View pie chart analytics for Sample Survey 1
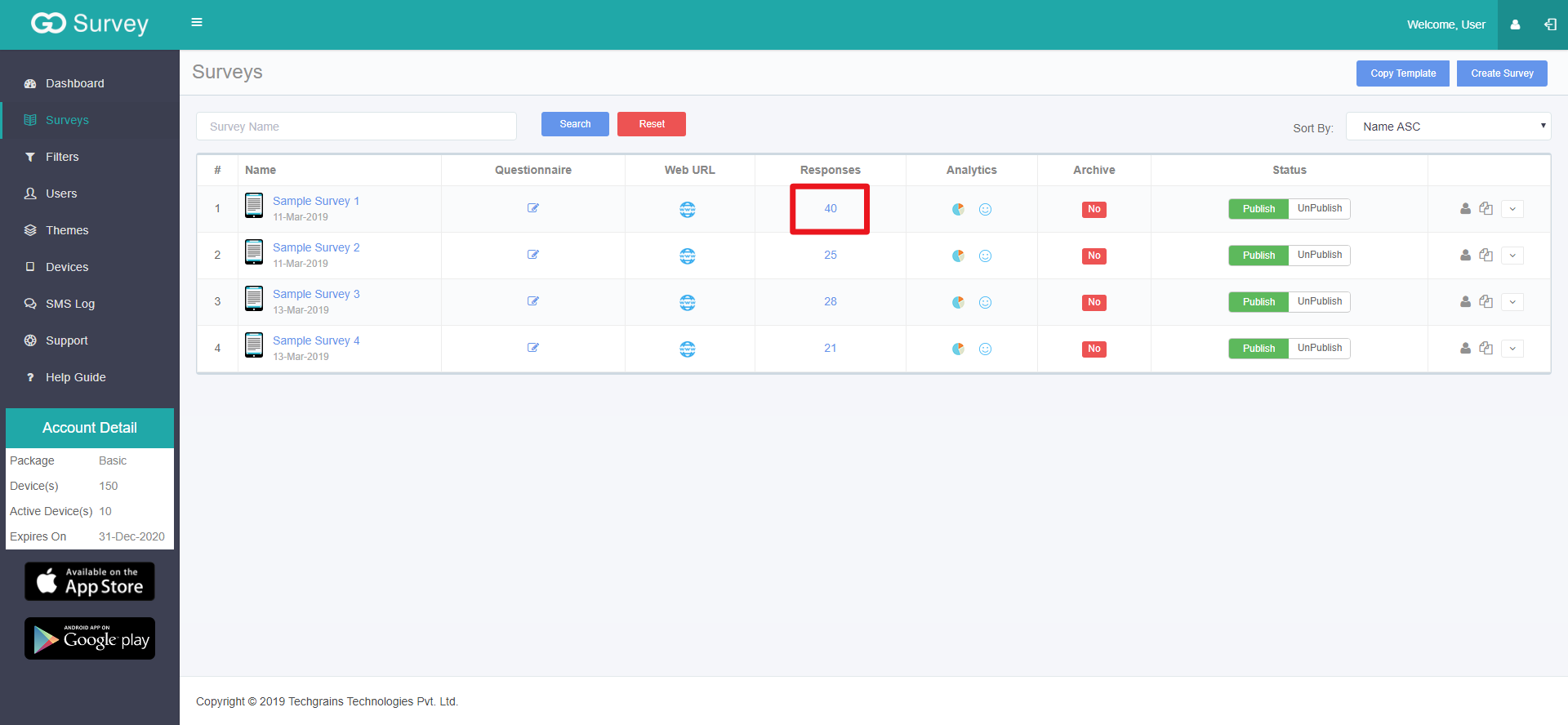1568x725 pixels. click(x=958, y=210)
